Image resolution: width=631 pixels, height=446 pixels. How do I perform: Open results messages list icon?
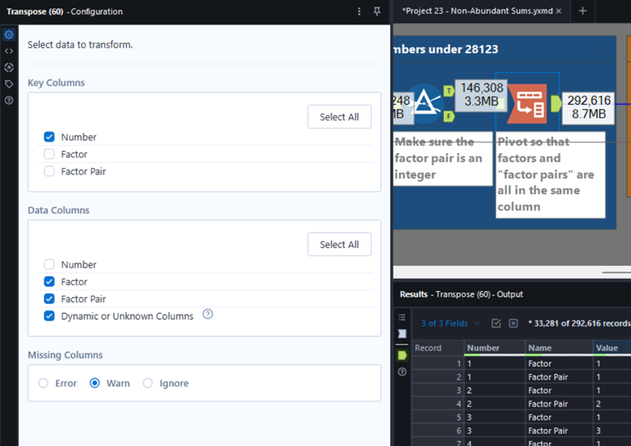pyautogui.click(x=402, y=317)
